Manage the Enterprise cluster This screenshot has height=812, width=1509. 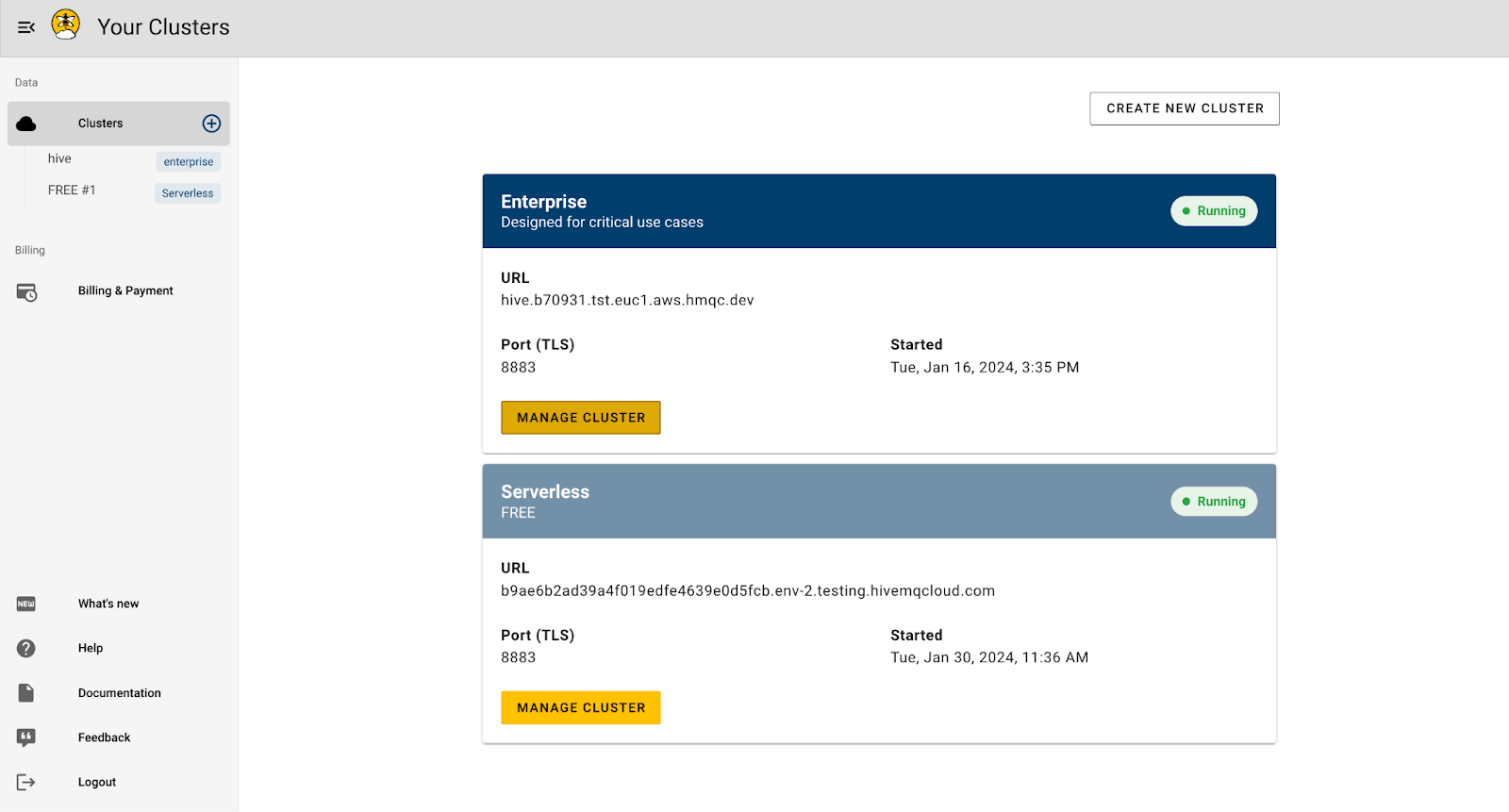(581, 418)
